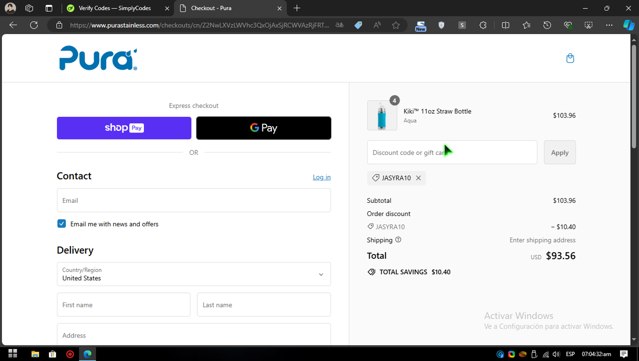This screenshot has width=639, height=361.
Task: Click the Pura logo
Action: 98,58
